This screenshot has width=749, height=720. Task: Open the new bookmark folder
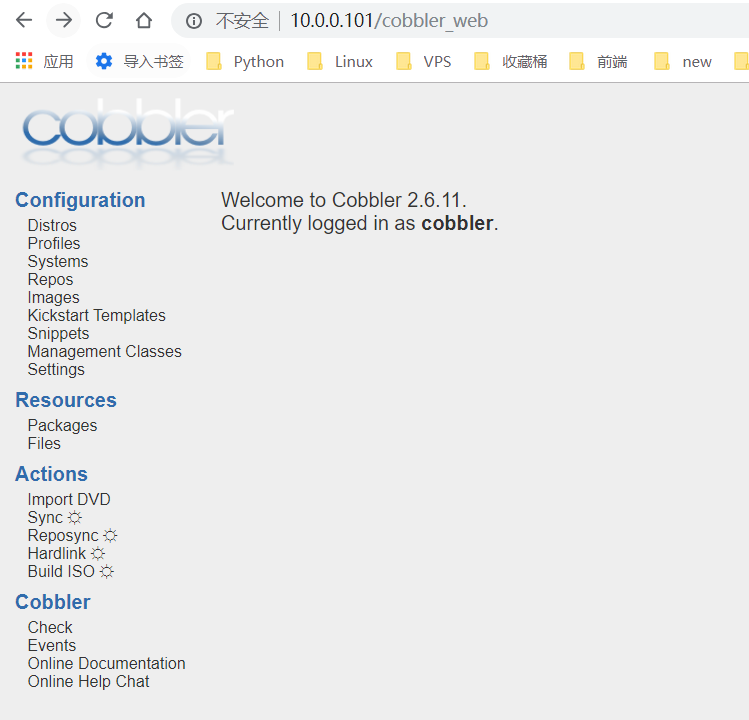pos(683,61)
